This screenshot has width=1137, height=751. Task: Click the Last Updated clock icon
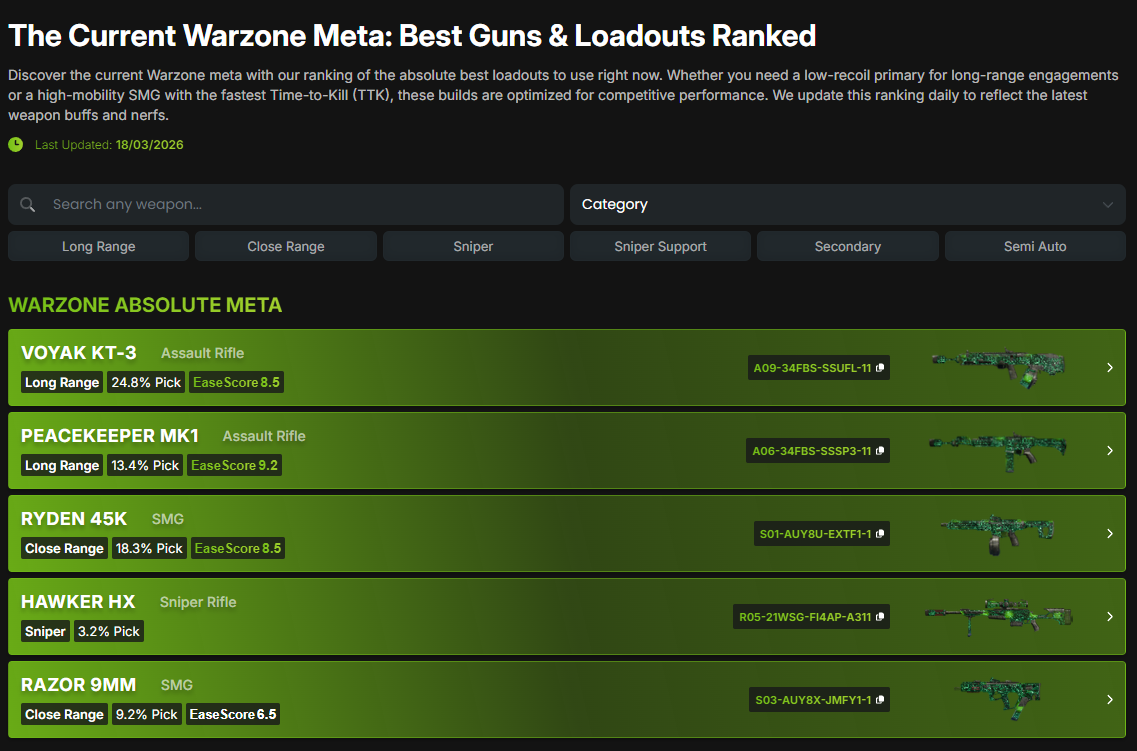point(16,145)
